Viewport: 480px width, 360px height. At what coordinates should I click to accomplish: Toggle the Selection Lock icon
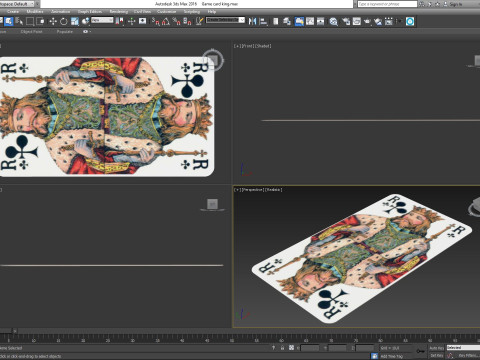coord(282,348)
